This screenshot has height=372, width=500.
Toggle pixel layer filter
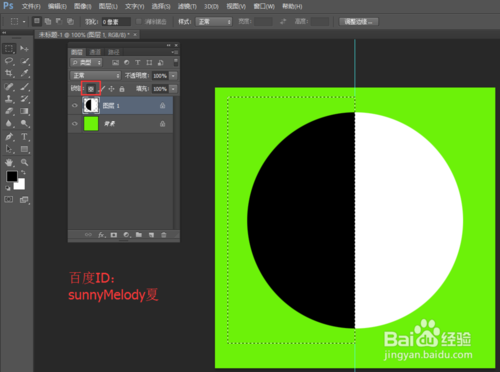[x=115, y=62]
